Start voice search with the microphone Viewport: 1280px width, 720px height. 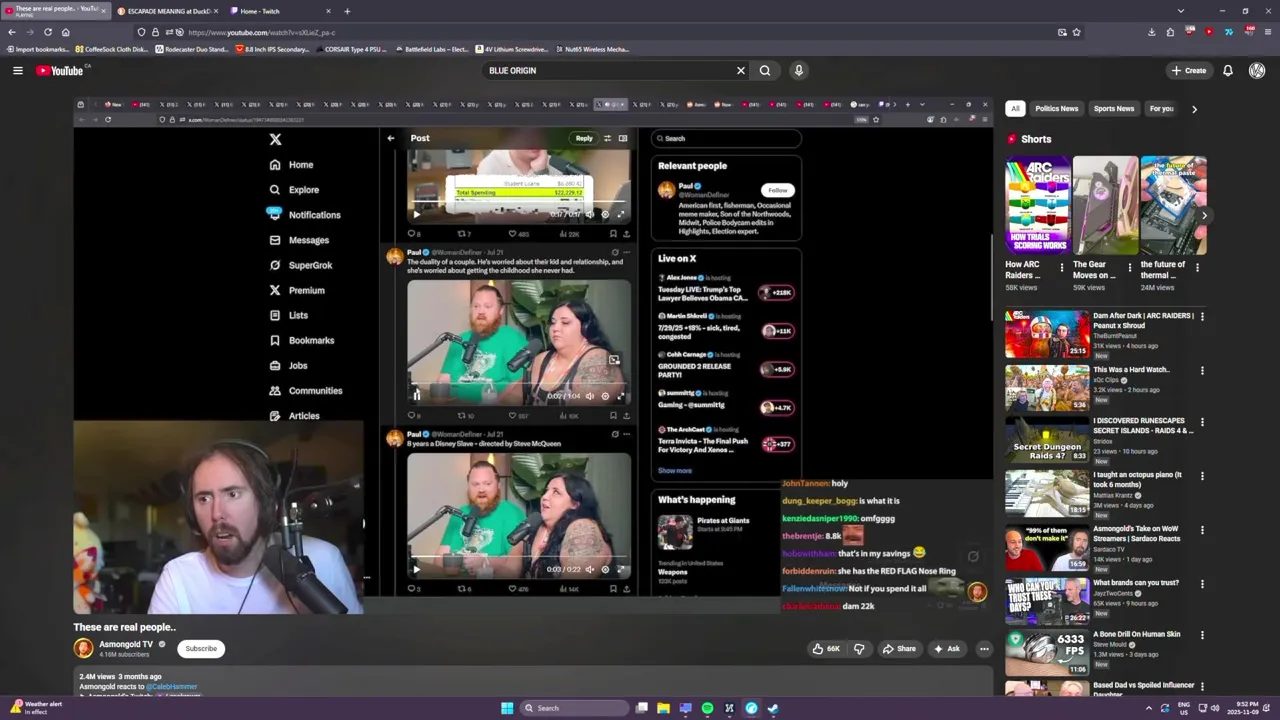coord(798,70)
